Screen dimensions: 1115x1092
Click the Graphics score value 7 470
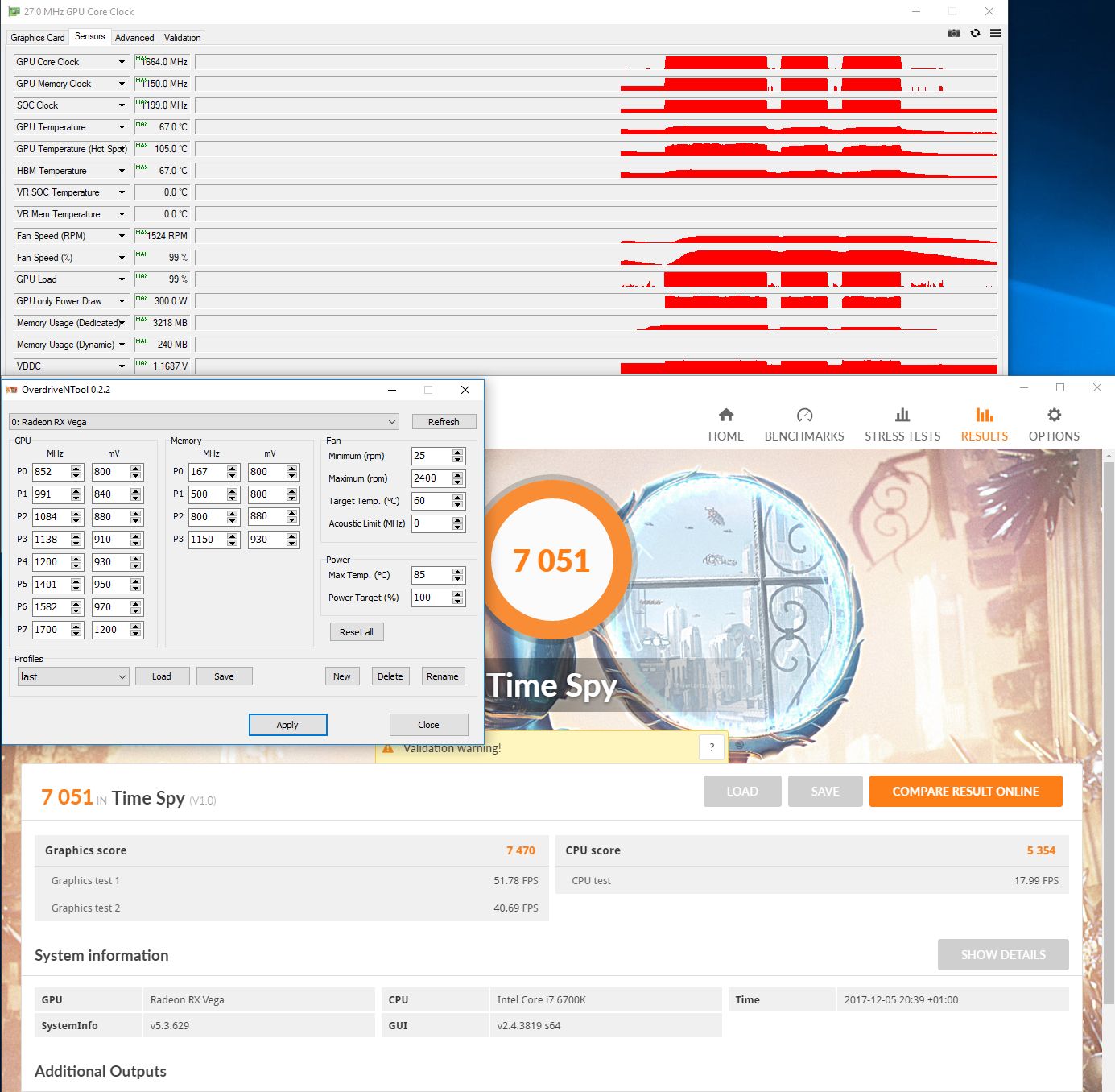[x=521, y=850]
